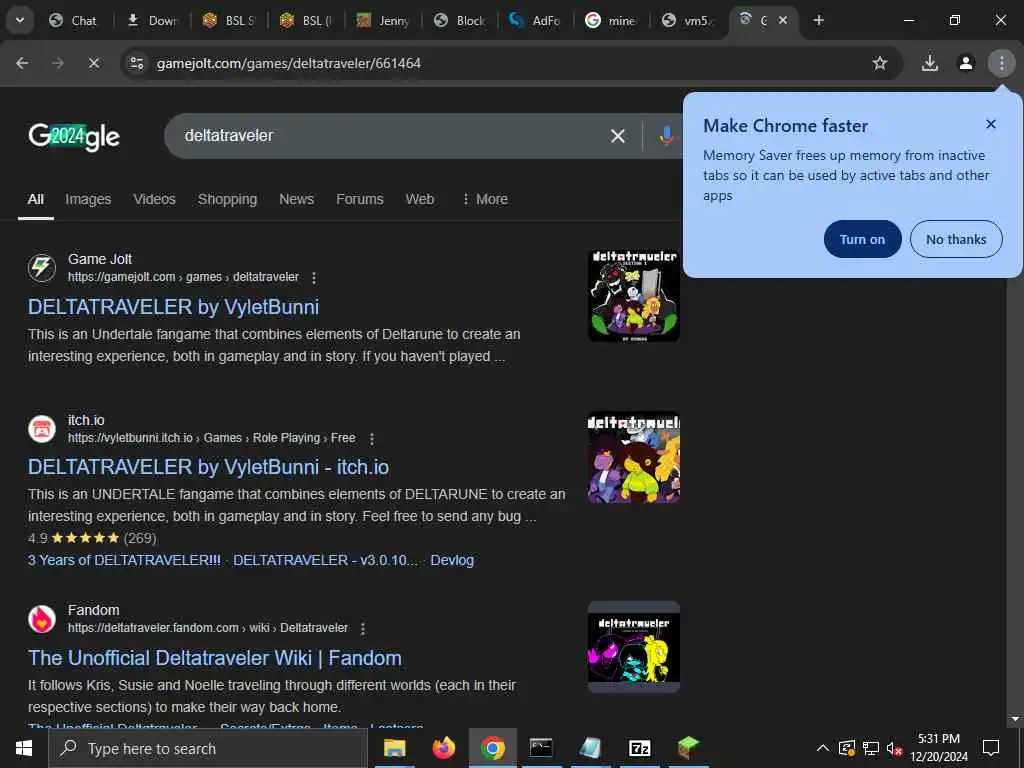The image size is (1024, 768).
Task: Select the Forums search filter
Action: 360,199
